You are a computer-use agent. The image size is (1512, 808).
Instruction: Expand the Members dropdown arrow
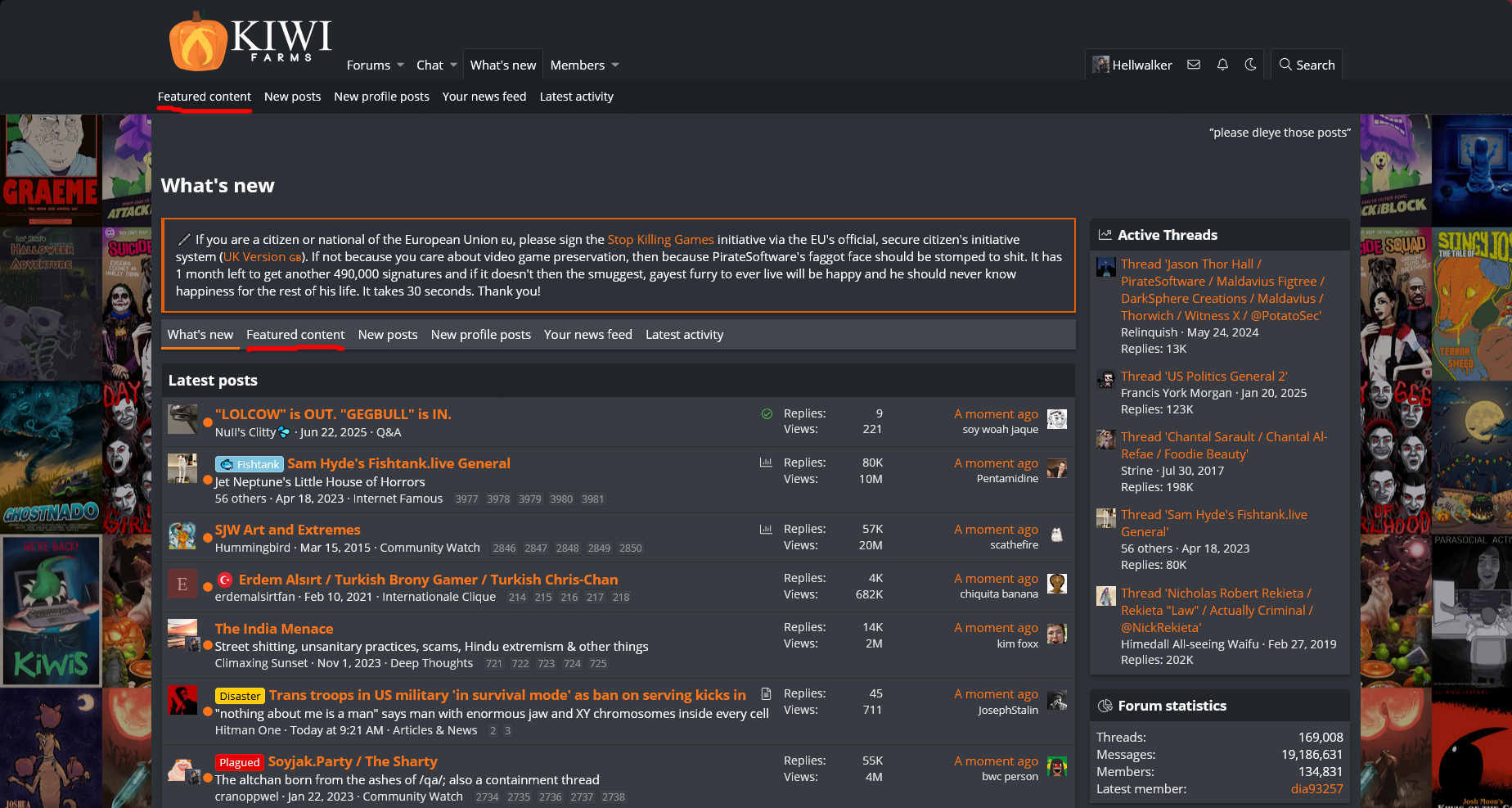click(615, 65)
